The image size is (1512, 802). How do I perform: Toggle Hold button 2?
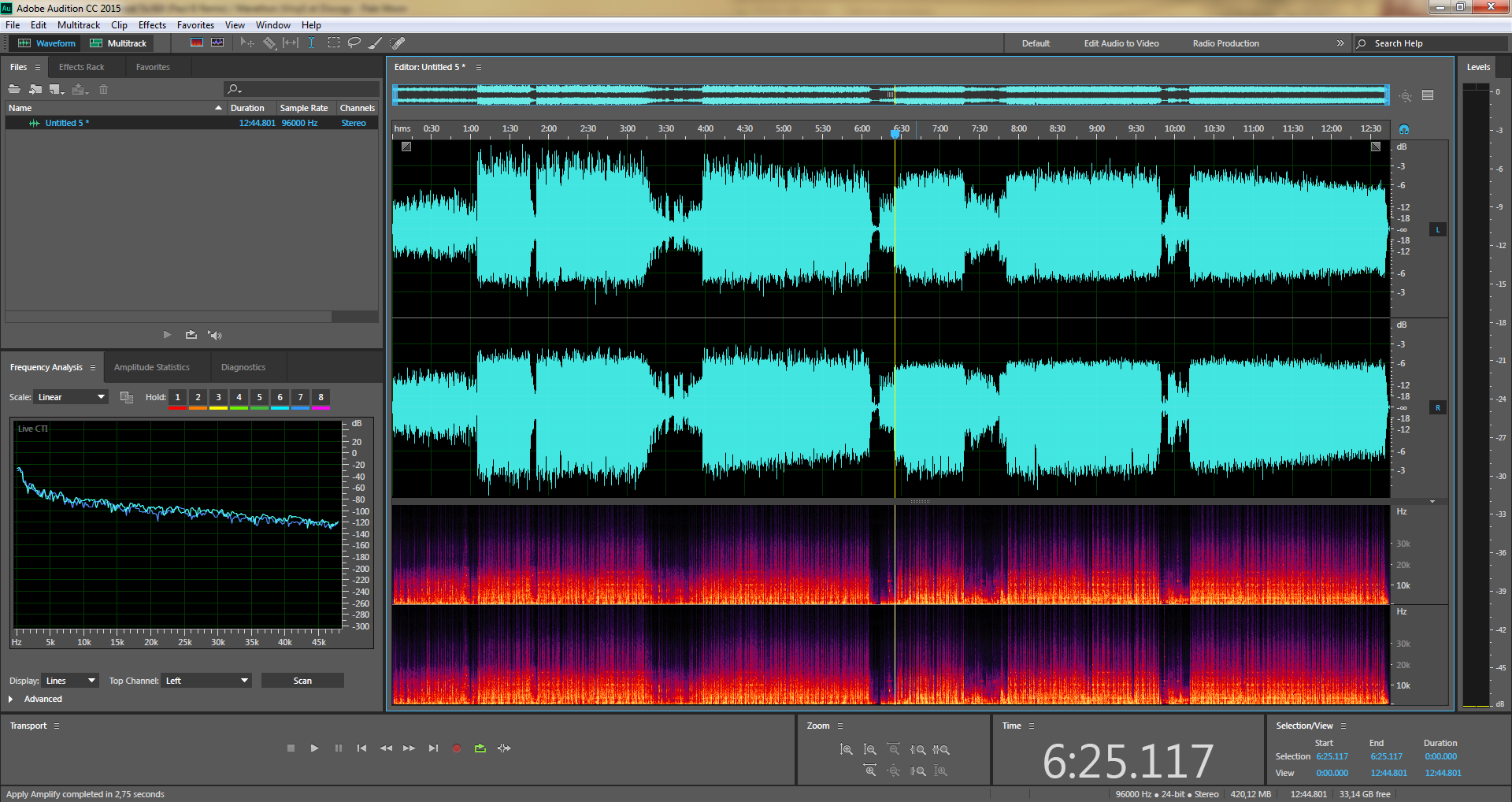coord(198,397)
